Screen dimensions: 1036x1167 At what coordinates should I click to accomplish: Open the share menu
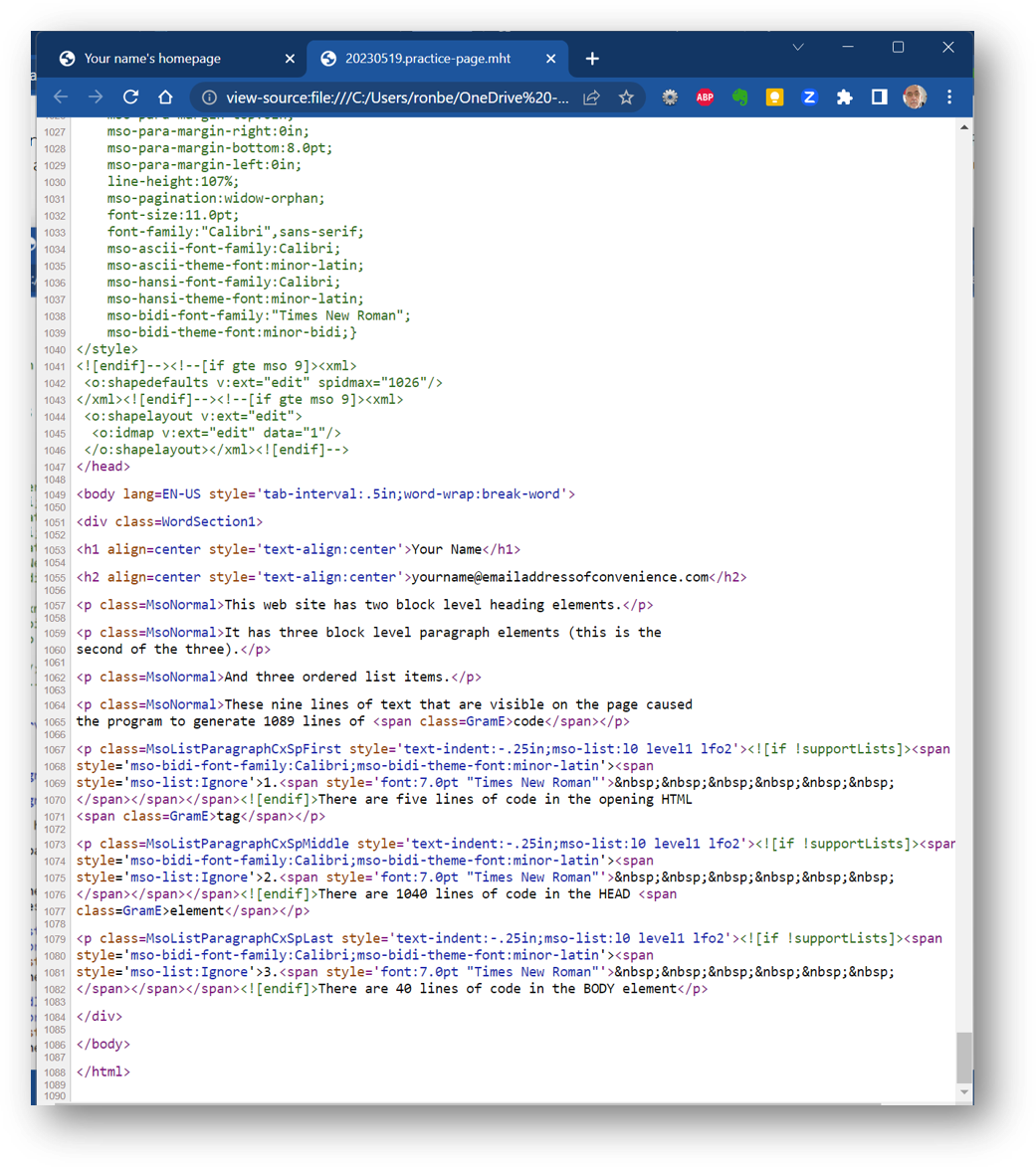point(590,97)
